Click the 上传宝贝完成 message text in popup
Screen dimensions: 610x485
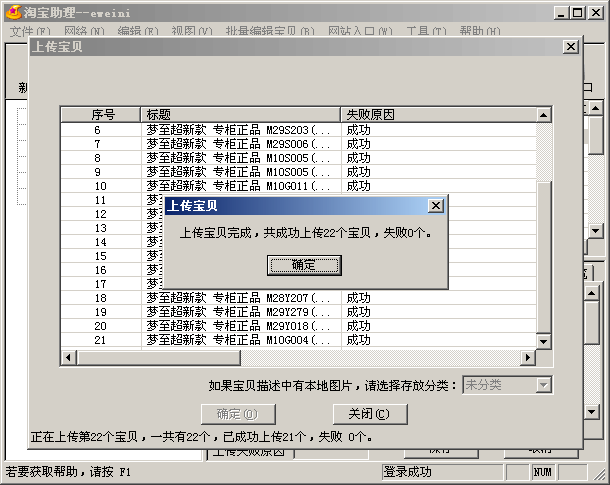coord(305,233)
